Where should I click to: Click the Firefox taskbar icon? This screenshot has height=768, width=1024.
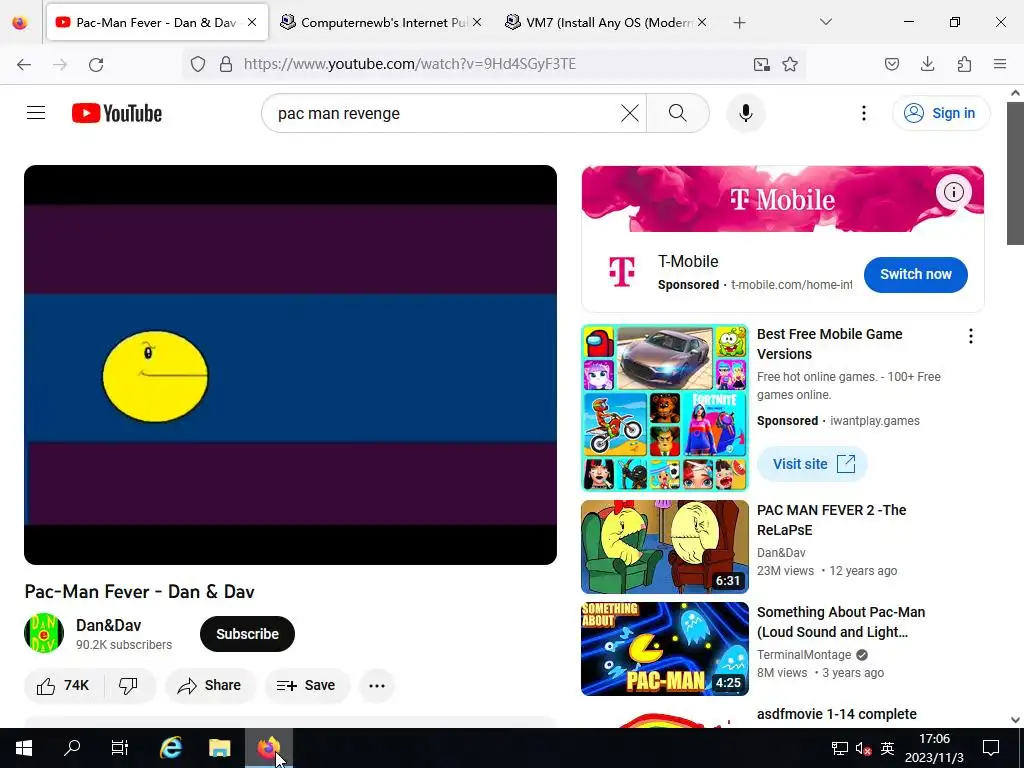(x=268, y=748)
